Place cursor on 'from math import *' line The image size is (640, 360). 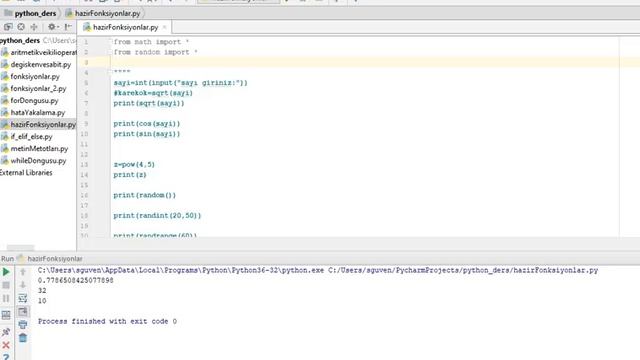[151, 42]
